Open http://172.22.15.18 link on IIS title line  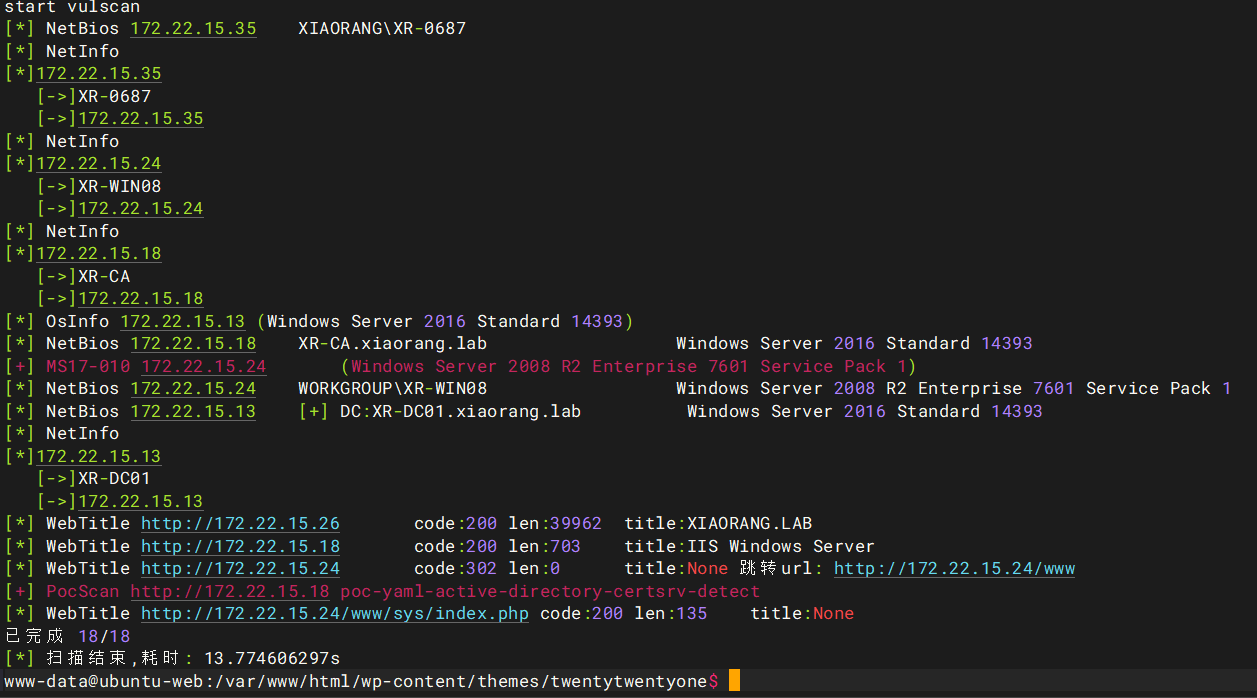[x=240, y=547]
